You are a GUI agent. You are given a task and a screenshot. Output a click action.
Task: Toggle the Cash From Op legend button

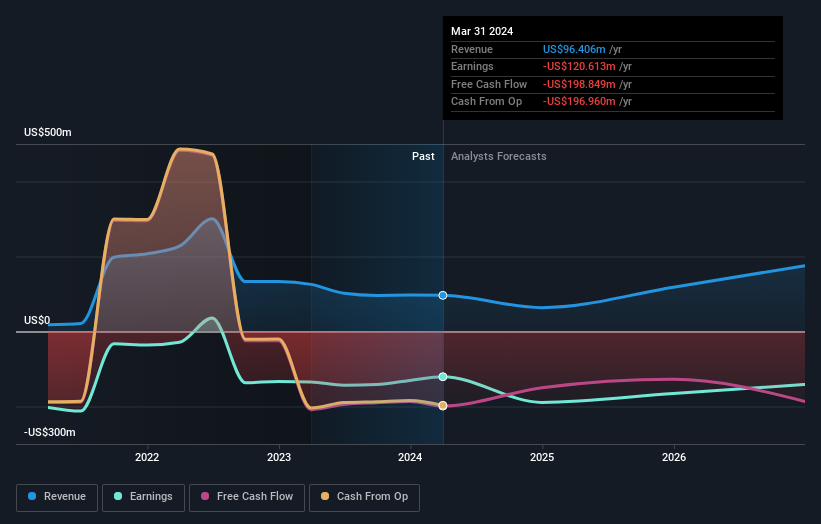click(364, 497)
